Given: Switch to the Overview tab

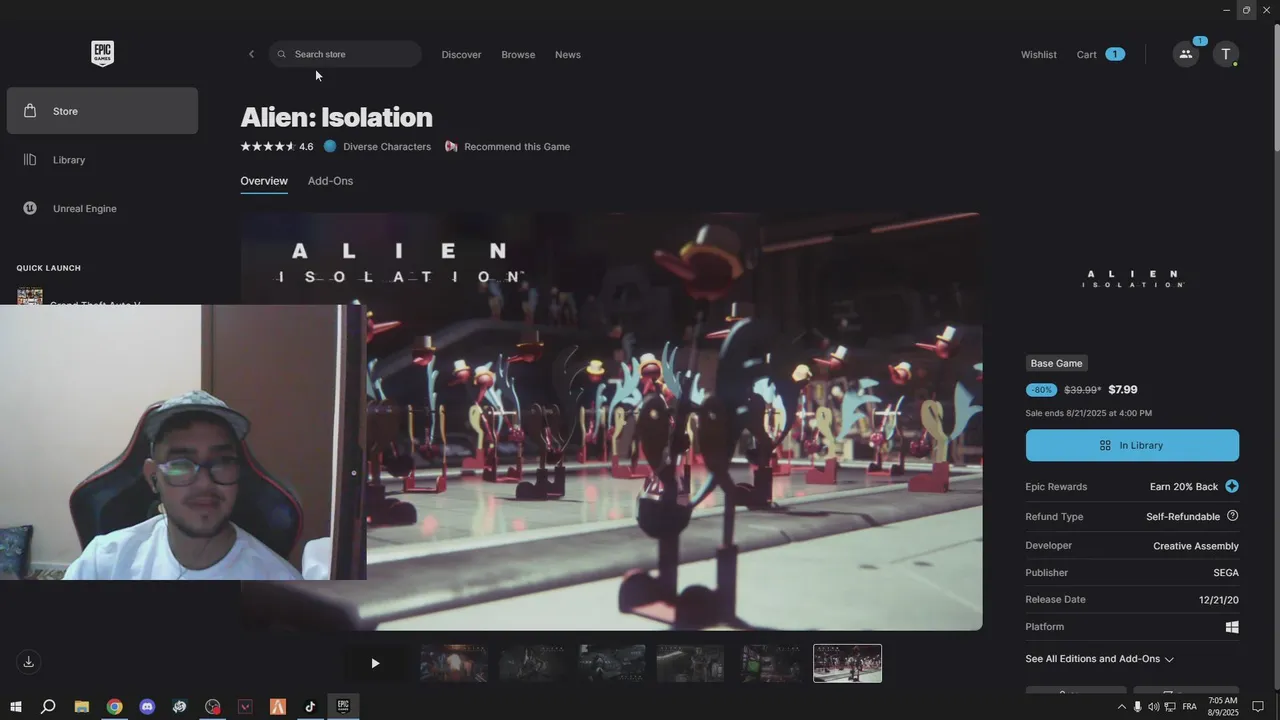Looking at the screenshot, I should point(264,181).
